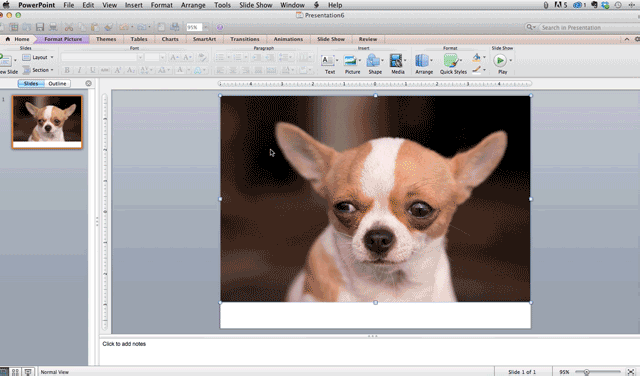Viewport: 640px width, 376px height.
Task: Click the Cut scissors icon
Action: 69,27
